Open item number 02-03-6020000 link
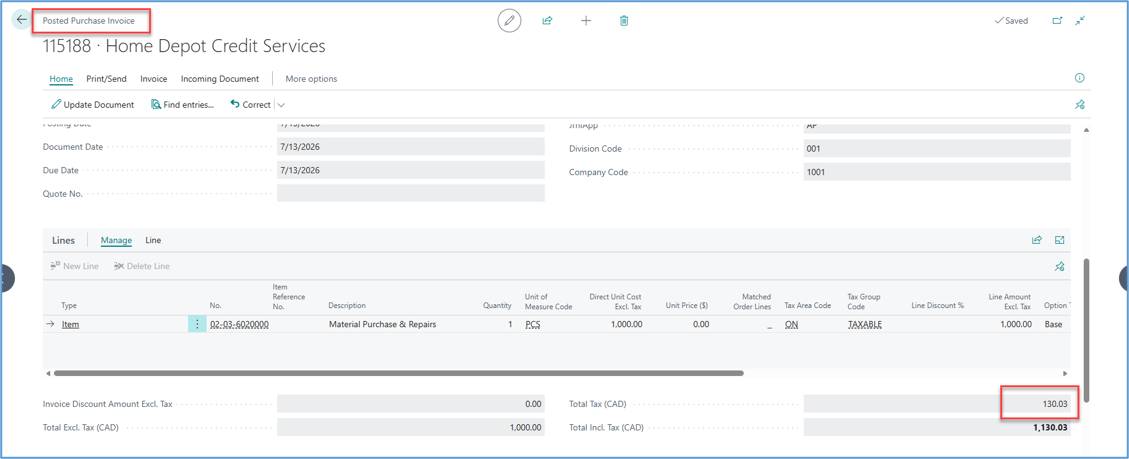The image size is (1129, 459). [x=239, y=324]
